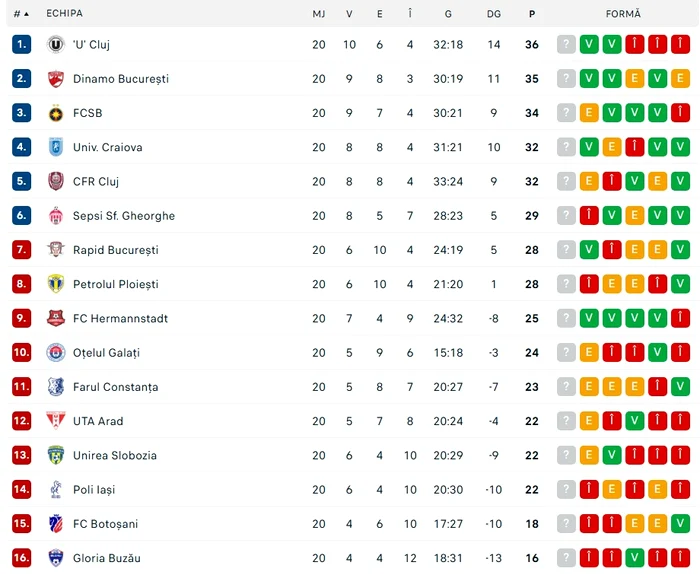This screenshot has height=574, width=700.
Task: Click the CFR Cluj club badge
Action: pos(56,182)
